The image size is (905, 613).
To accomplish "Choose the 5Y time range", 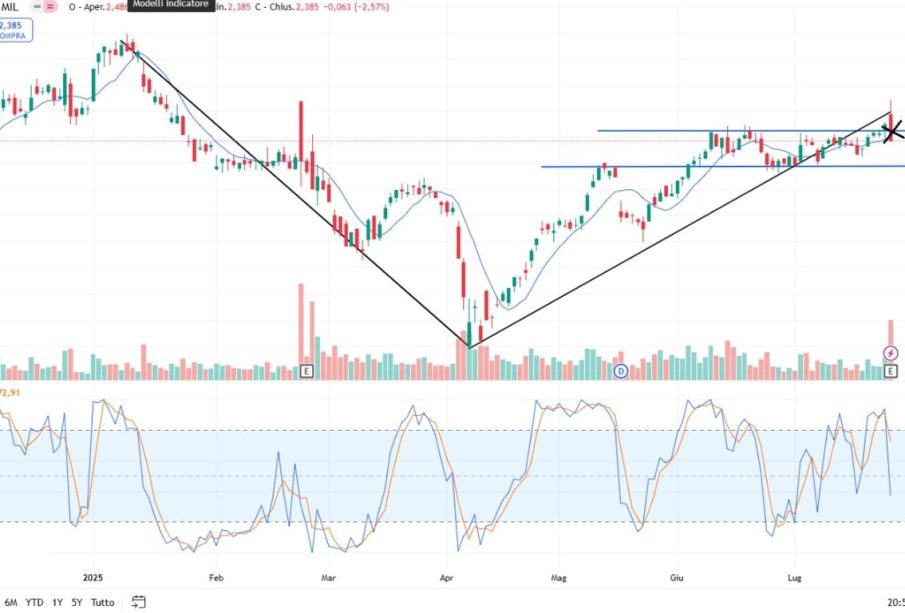I will 77,603.
